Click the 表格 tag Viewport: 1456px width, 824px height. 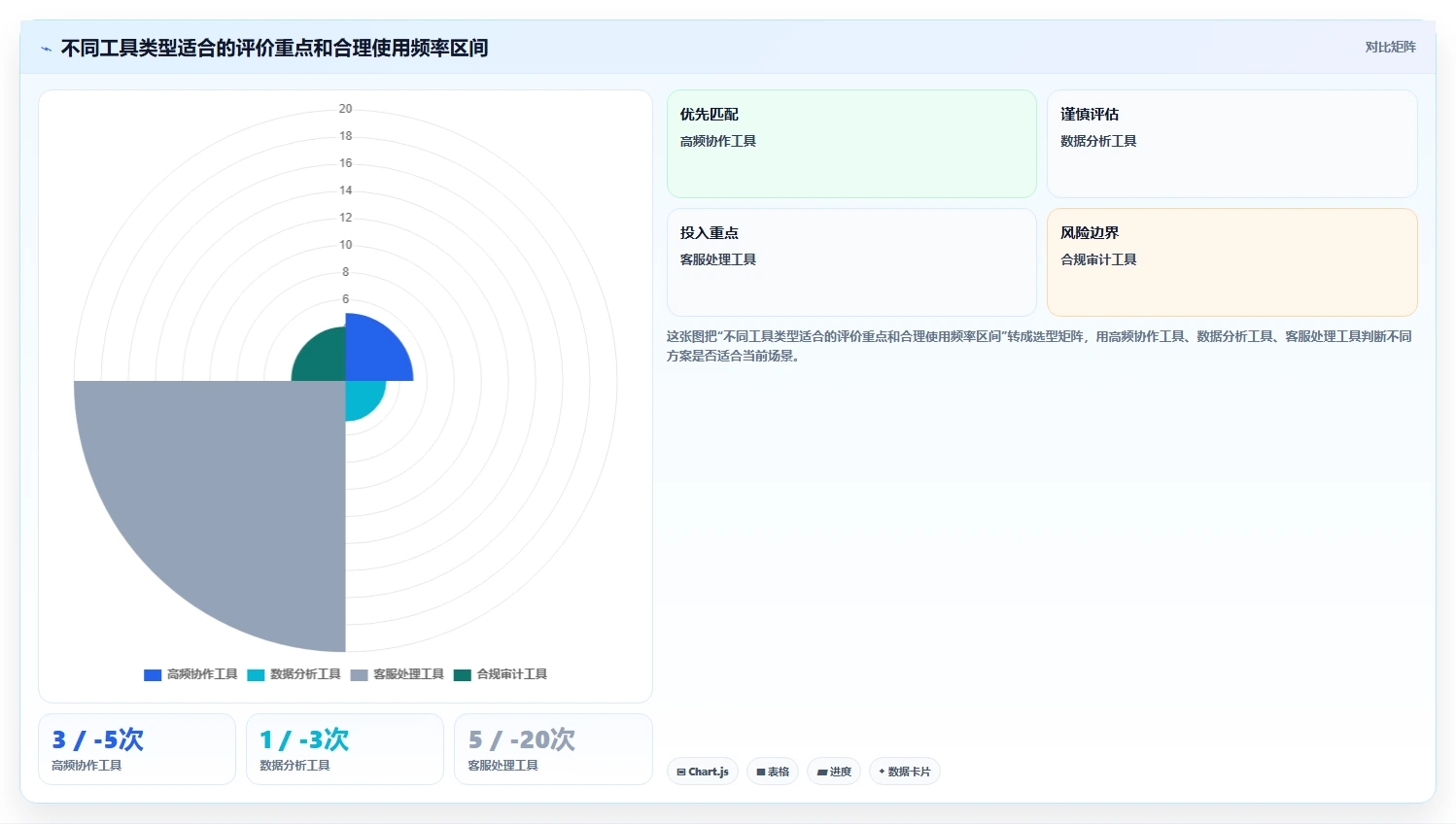click(773, 772)
